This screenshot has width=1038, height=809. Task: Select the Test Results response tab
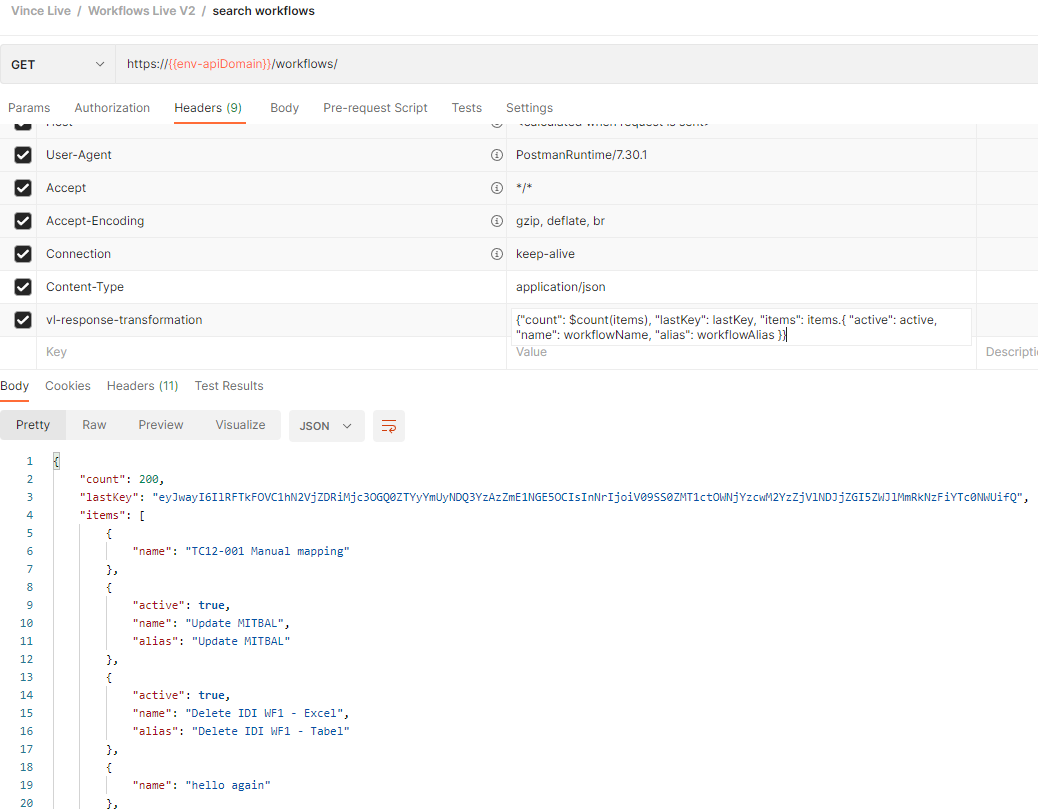point(229,386)
